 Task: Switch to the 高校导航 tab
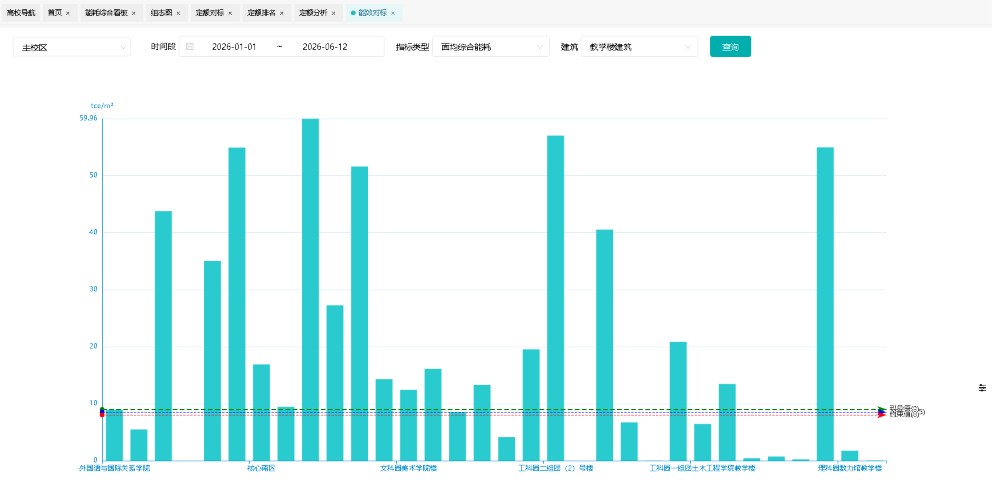click(20, 13)
